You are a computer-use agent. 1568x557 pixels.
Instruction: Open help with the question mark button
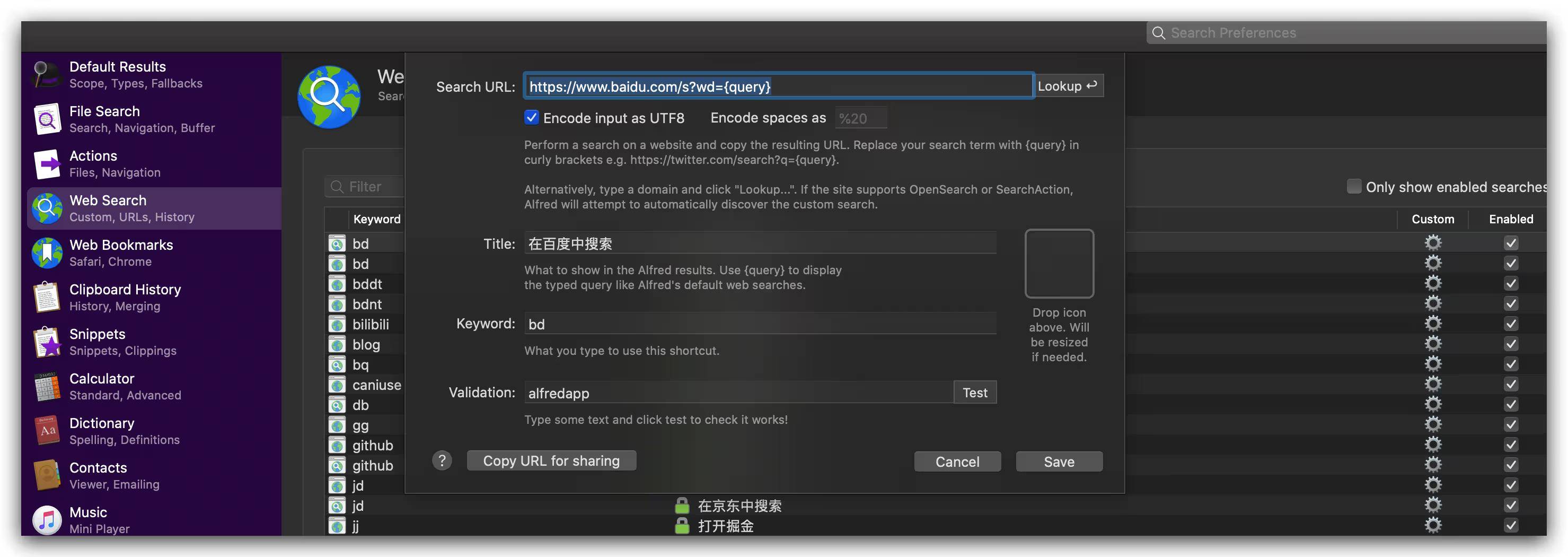(442, 460)
